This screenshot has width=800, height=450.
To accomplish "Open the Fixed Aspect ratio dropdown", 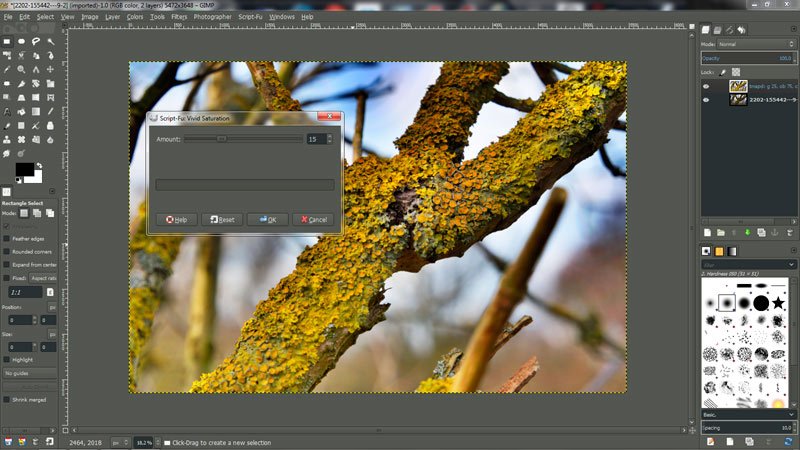I will pyautogui.click(x=43, y=278).
